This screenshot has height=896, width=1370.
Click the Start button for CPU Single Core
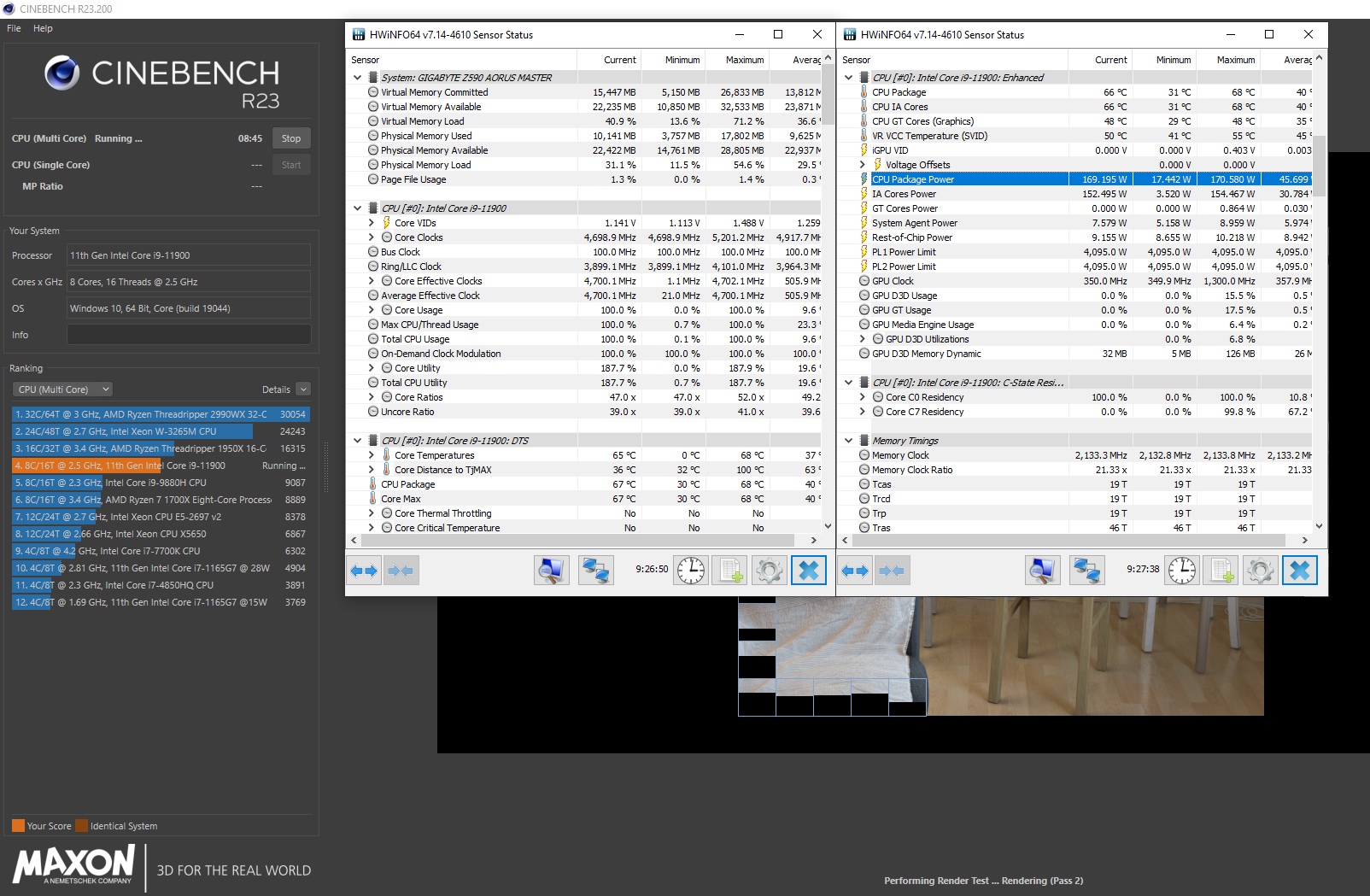291,165
